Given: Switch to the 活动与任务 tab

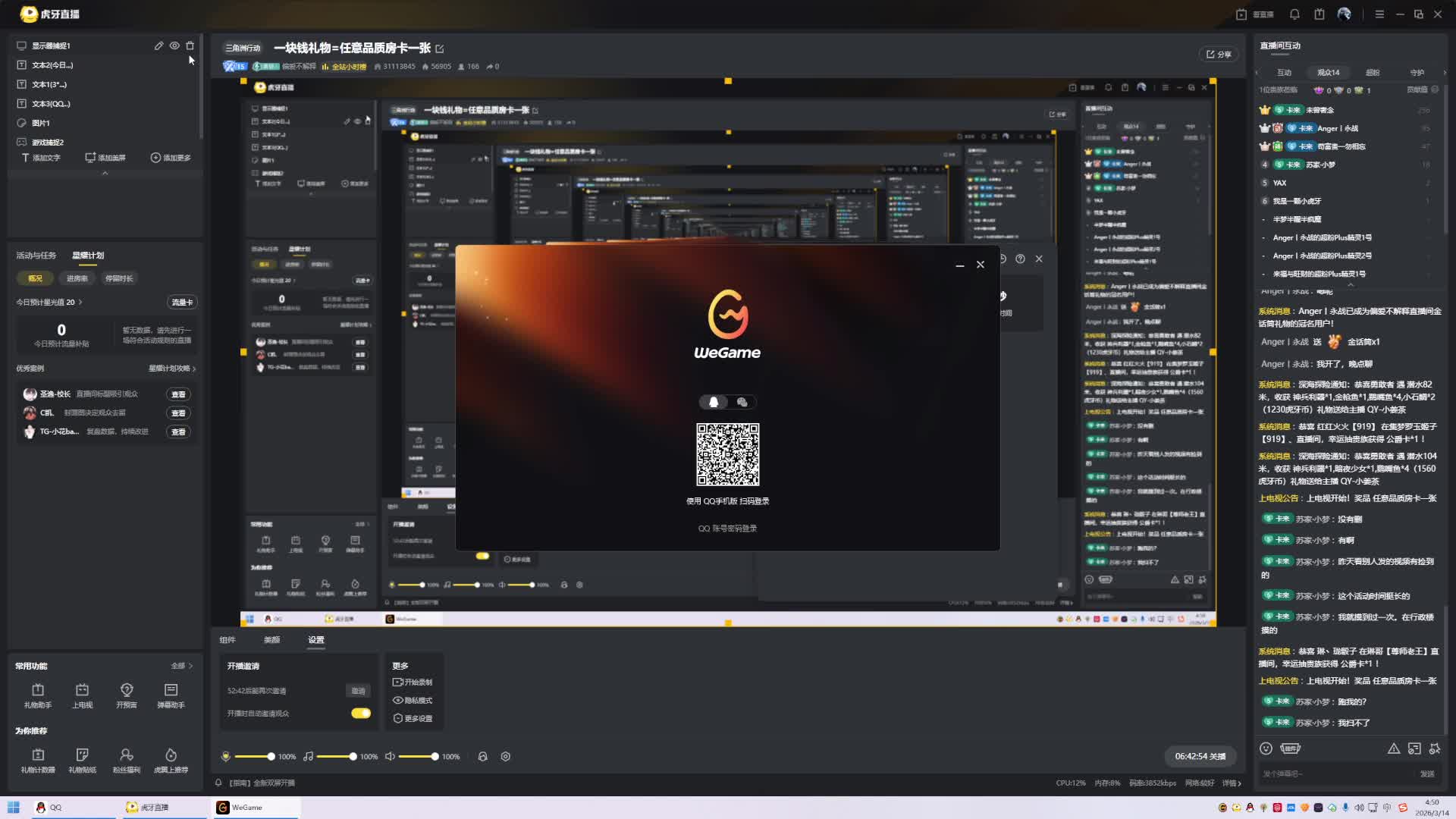Looking at the screenshot, I should tap(36, 256).
